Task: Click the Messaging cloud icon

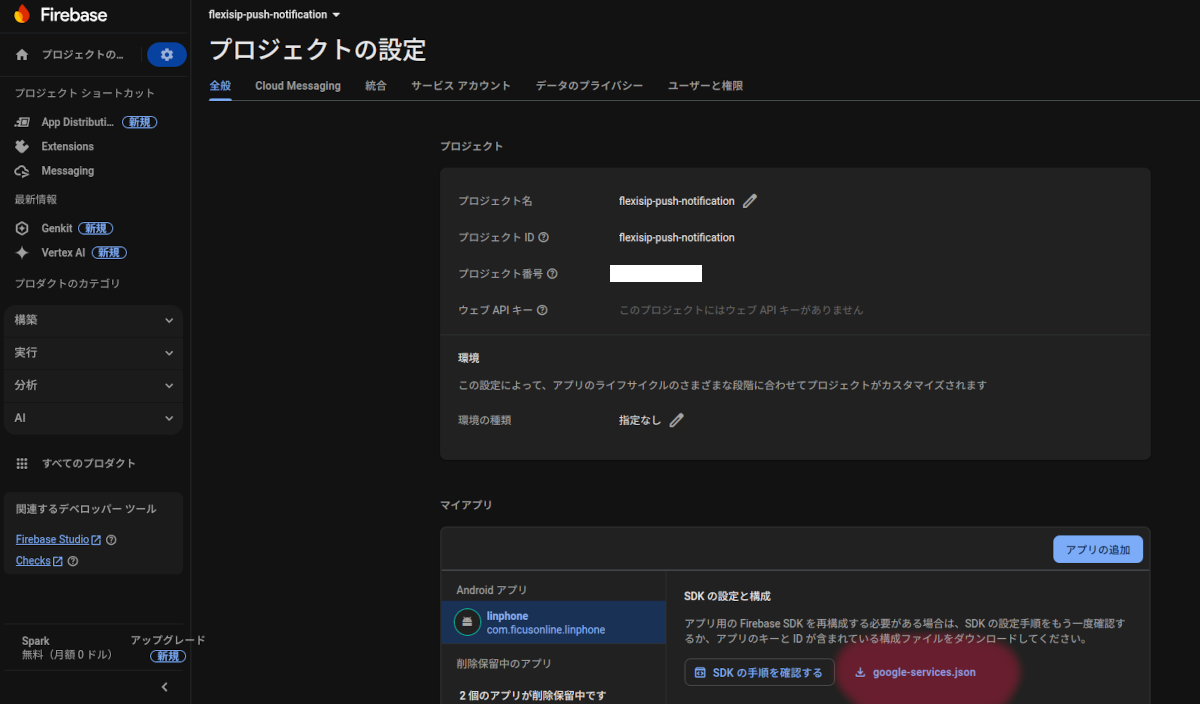Action: 22,171
